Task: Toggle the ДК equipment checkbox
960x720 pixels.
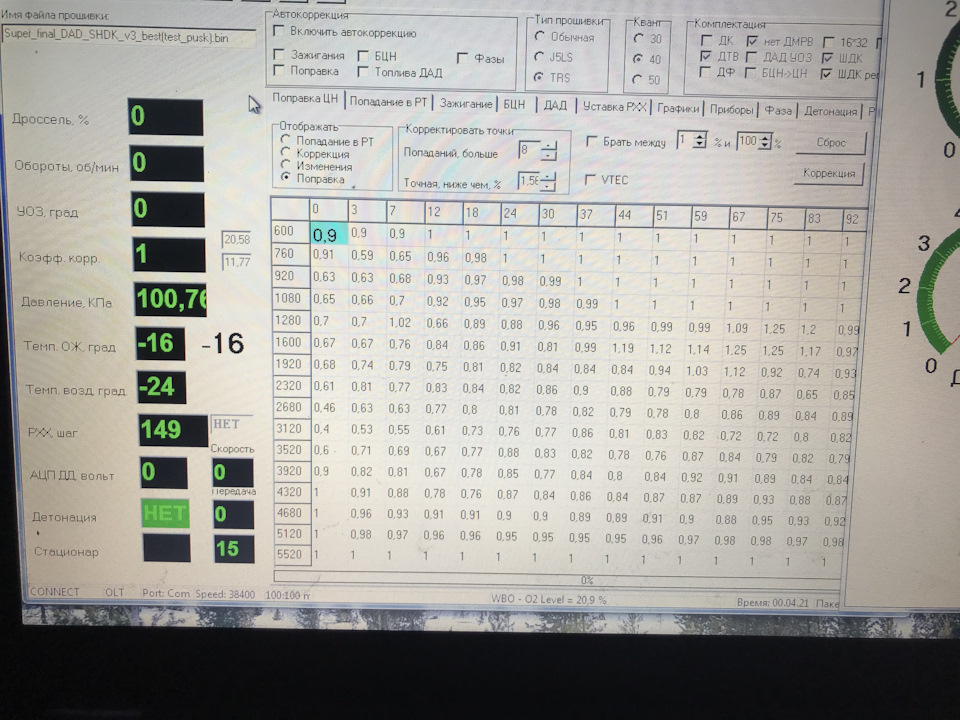Action: [706, 40]
